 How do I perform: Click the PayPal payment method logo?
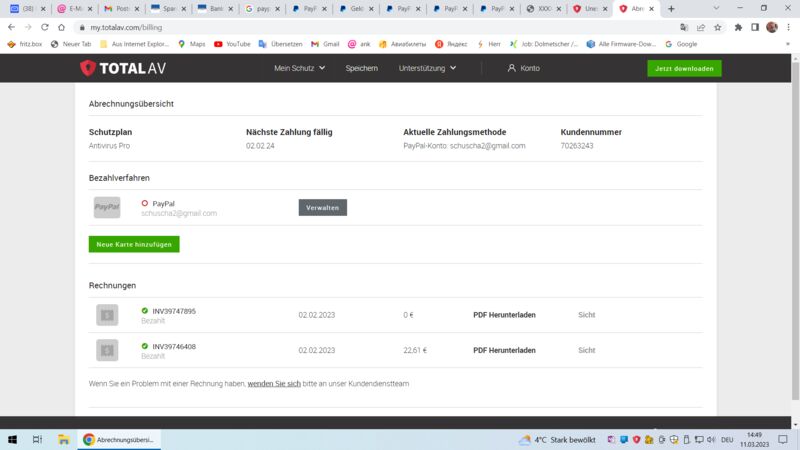click(107, 207)
